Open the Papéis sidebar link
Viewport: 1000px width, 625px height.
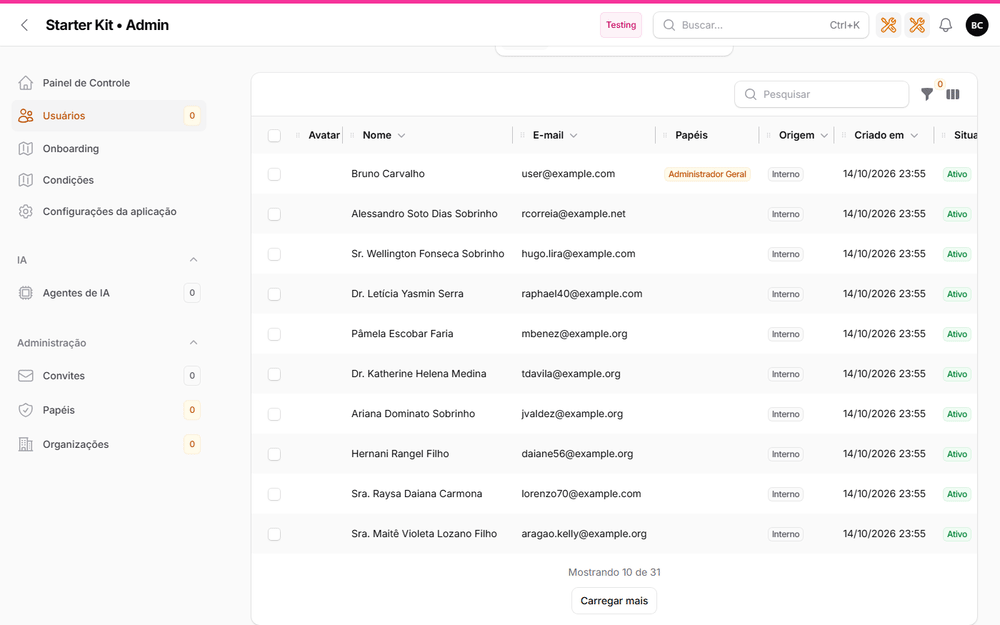(x=109, y=410)
